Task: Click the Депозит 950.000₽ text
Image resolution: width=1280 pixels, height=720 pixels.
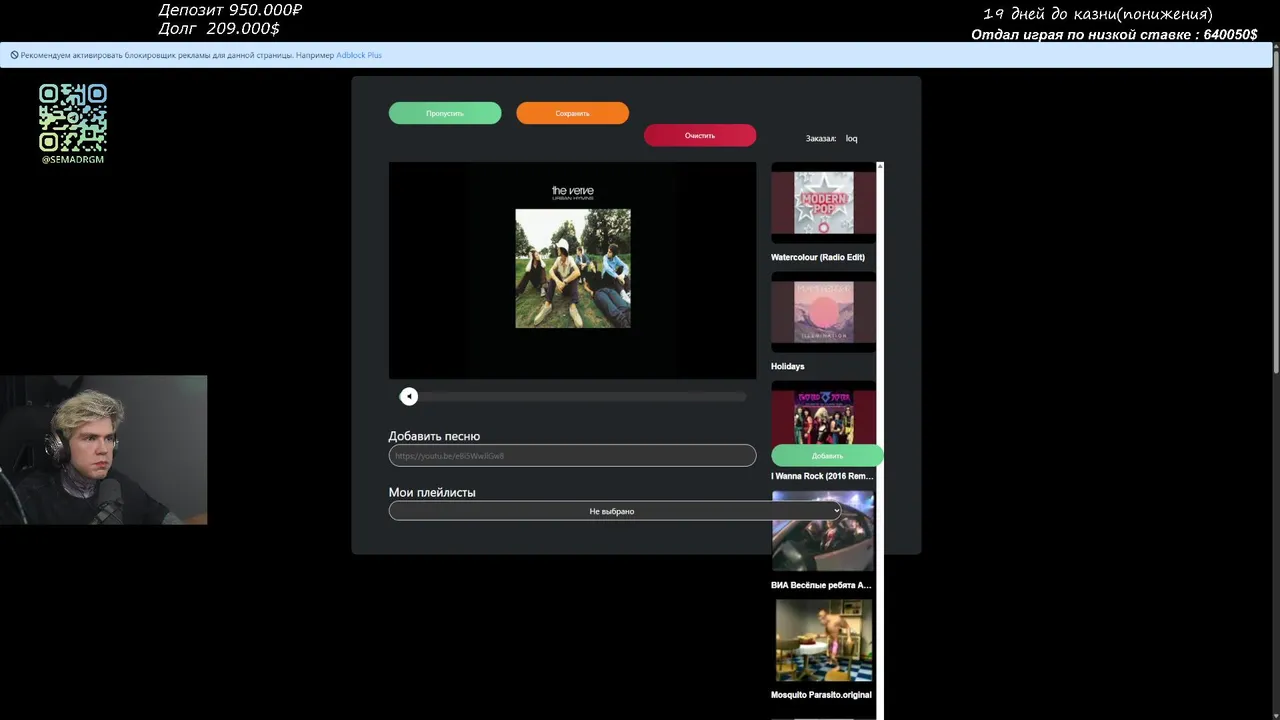Action: 230,10
